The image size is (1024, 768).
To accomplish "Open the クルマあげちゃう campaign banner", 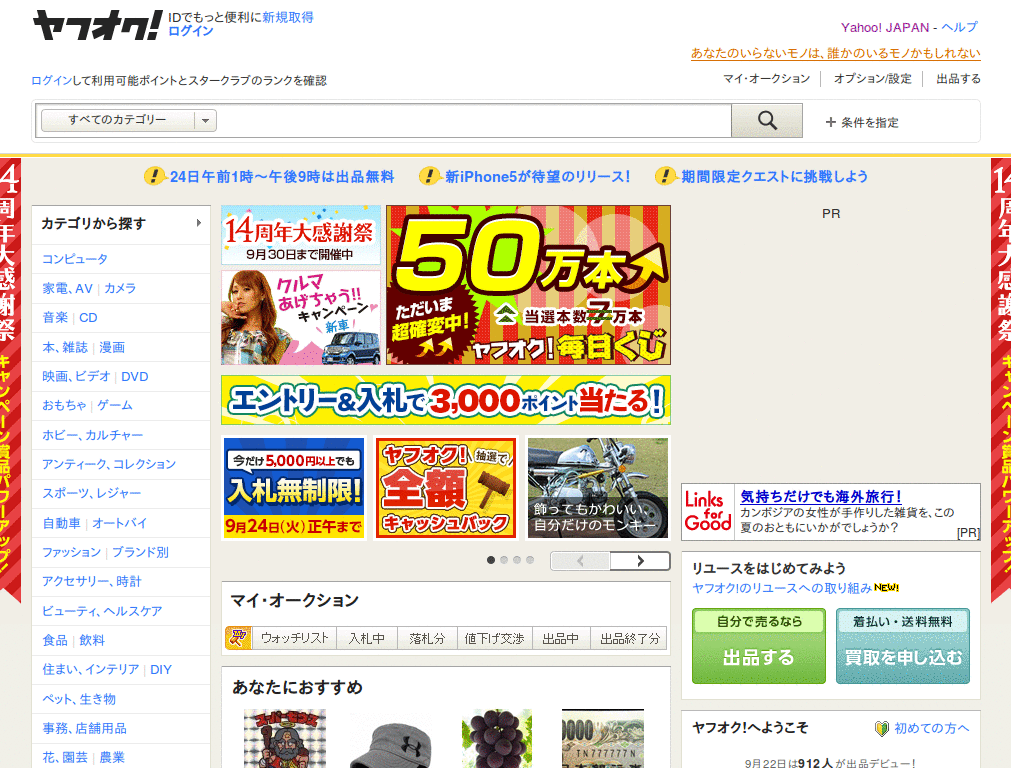I will point(301,317).
